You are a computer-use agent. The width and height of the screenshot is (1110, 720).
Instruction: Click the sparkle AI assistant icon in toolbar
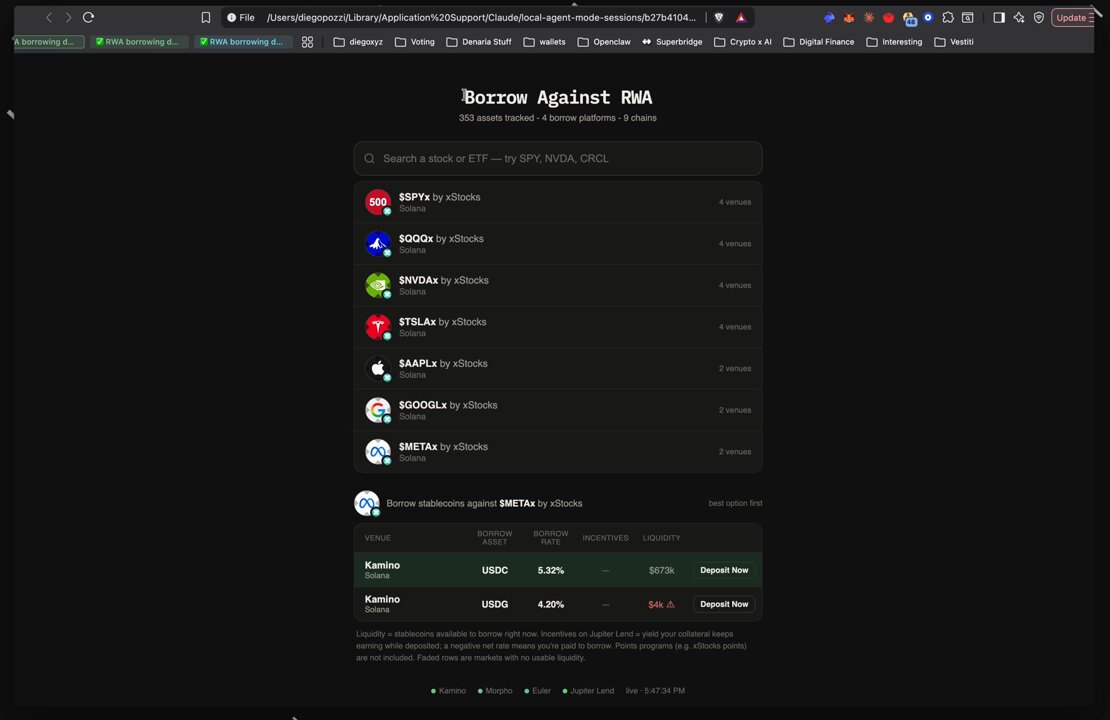point(1019,18)
